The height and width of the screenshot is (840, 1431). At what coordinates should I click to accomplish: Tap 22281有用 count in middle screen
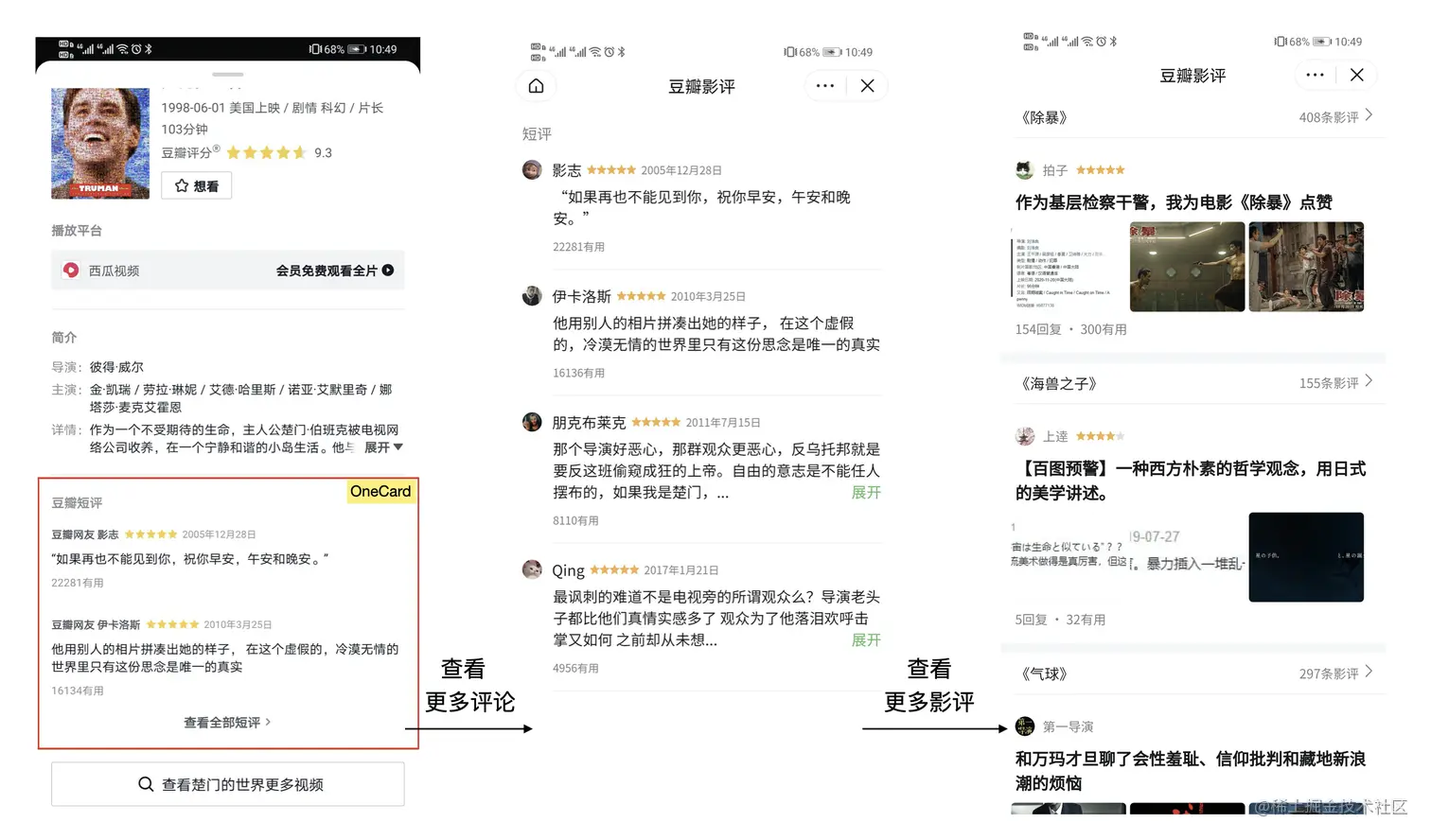click(578, 247)
